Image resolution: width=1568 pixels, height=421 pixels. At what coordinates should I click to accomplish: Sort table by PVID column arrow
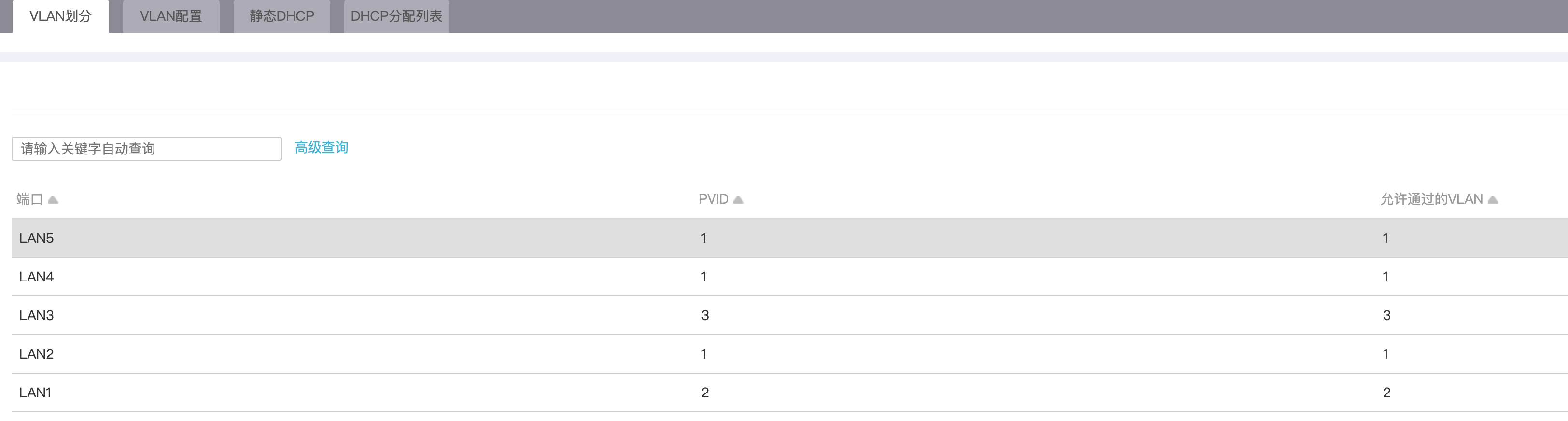coord(738,199)
